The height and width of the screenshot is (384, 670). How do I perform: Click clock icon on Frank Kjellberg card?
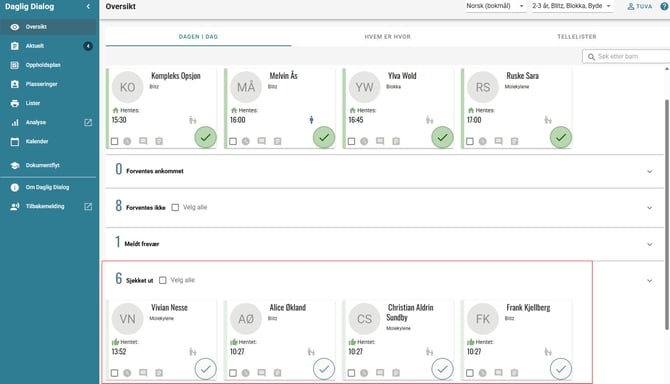pyautogui.click(x=482, y=373)
